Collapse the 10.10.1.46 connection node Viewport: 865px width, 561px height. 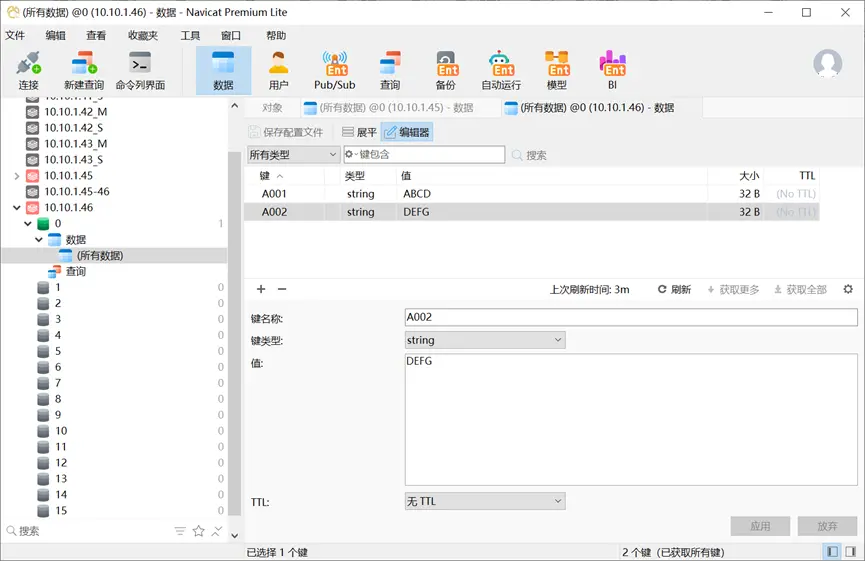click(17, 208)
